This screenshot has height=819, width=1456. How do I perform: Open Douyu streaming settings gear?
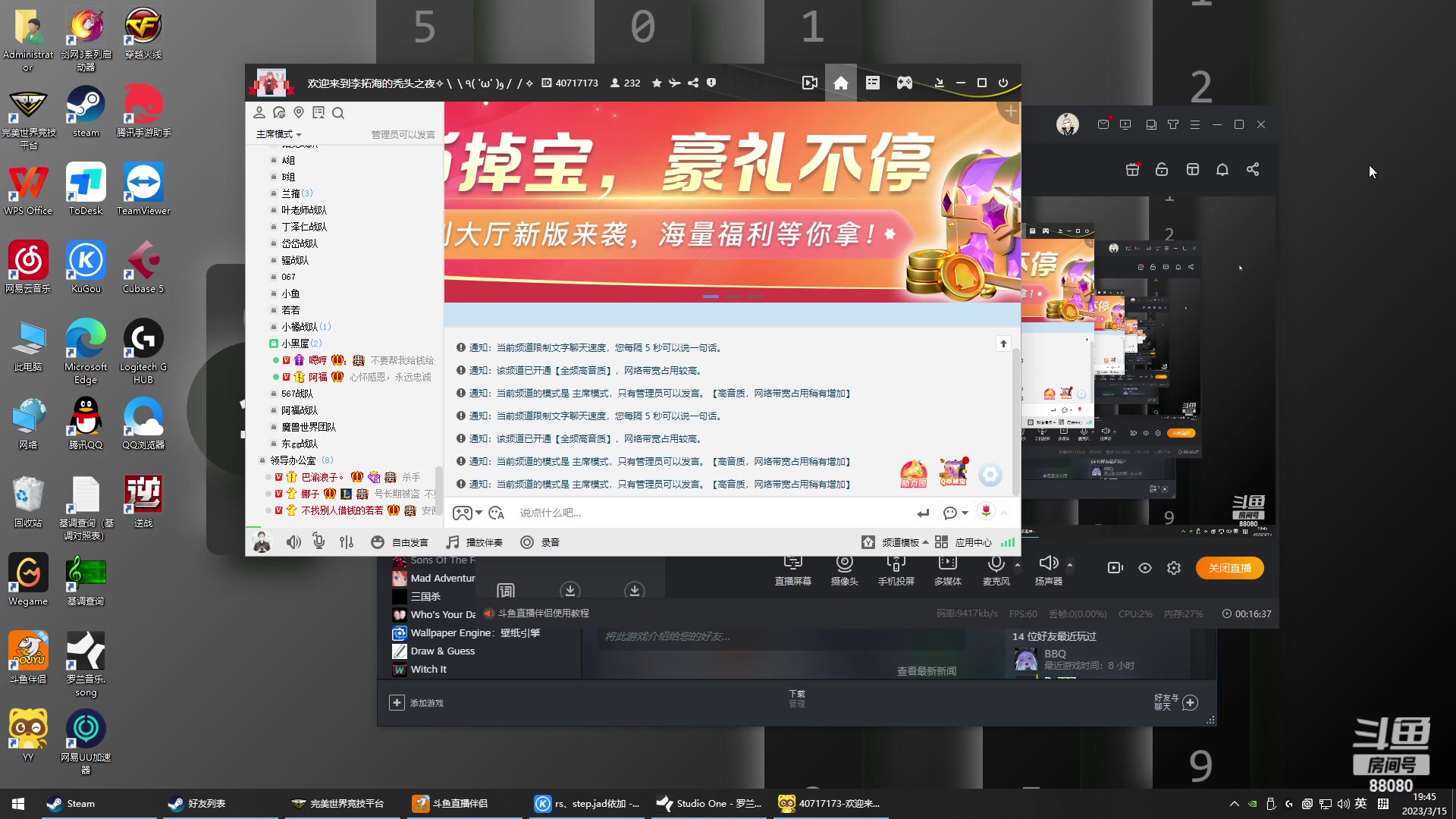pos(1174,567)
